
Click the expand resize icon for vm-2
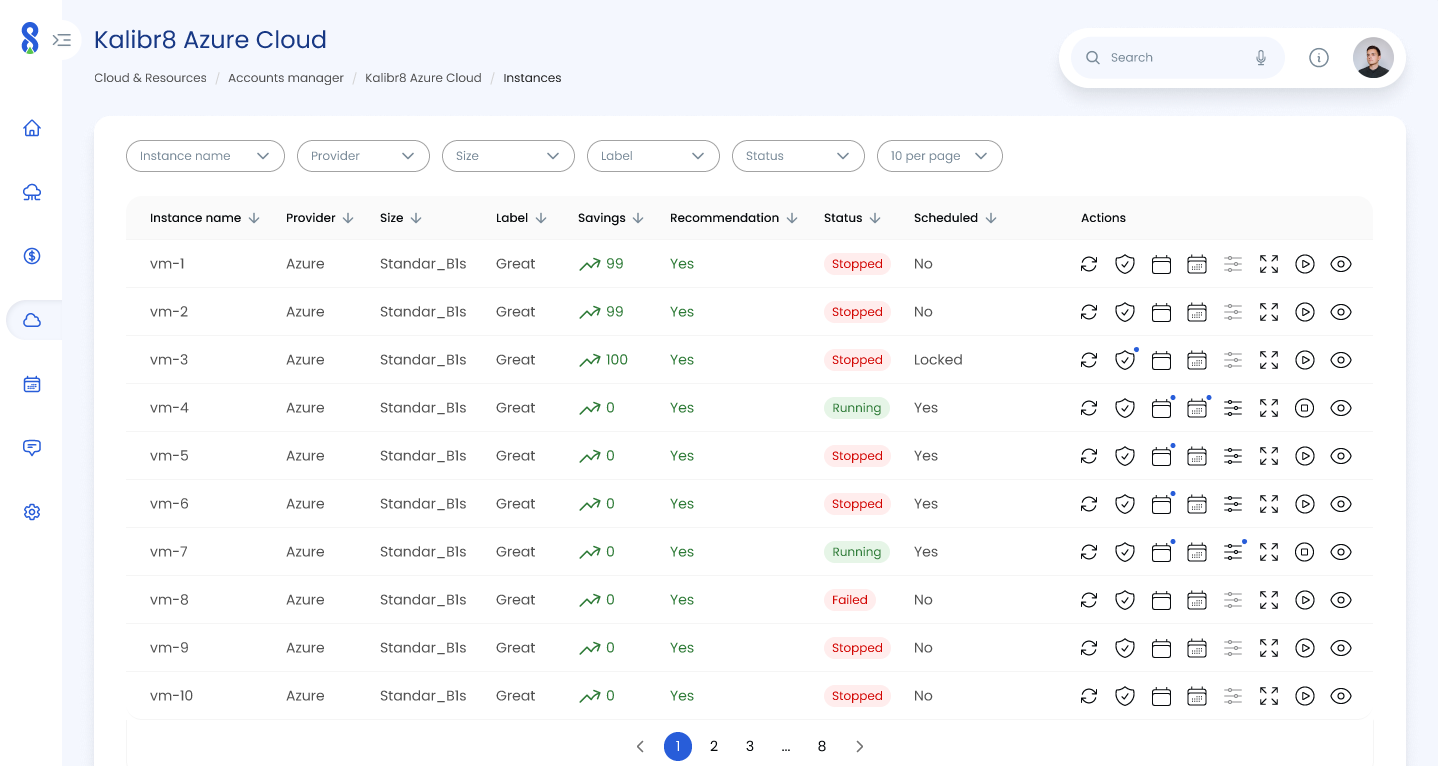pyautogui.click(x=1269, y=312)
